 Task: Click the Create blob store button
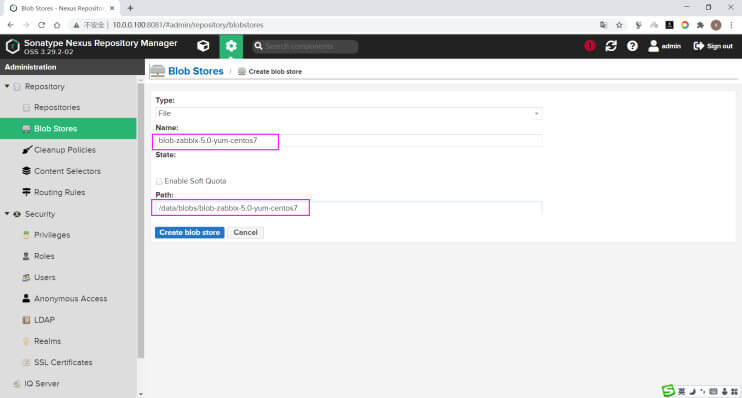(x=189, y=232)
